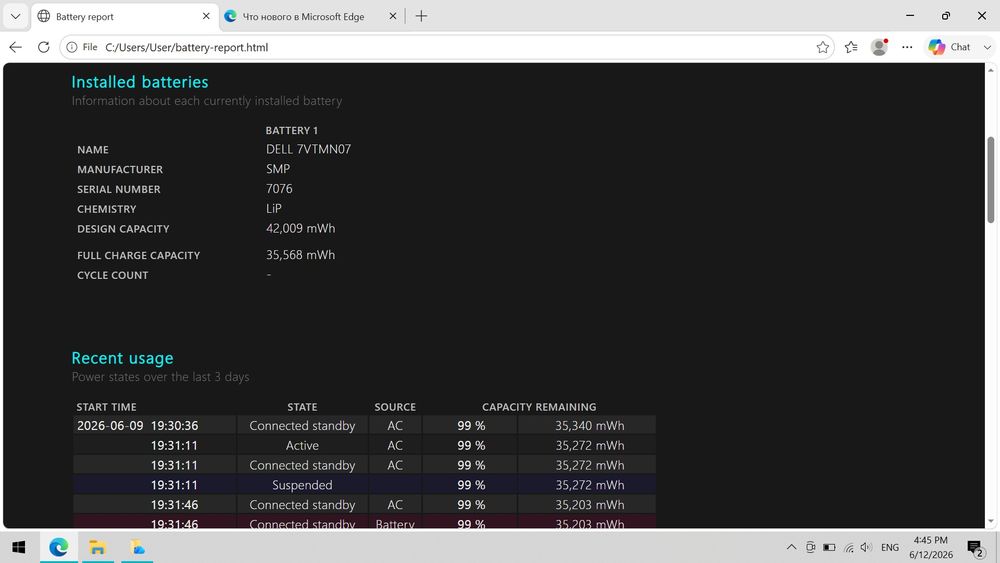
Task: Restore down the Edge window
Action: (946, 16)
